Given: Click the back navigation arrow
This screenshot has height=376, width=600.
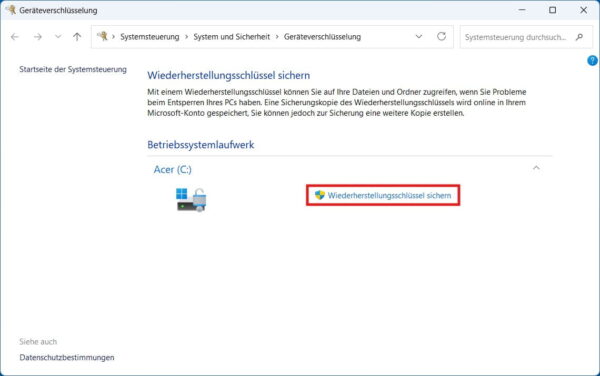Looking at the screenshot, I should (15, 37).
